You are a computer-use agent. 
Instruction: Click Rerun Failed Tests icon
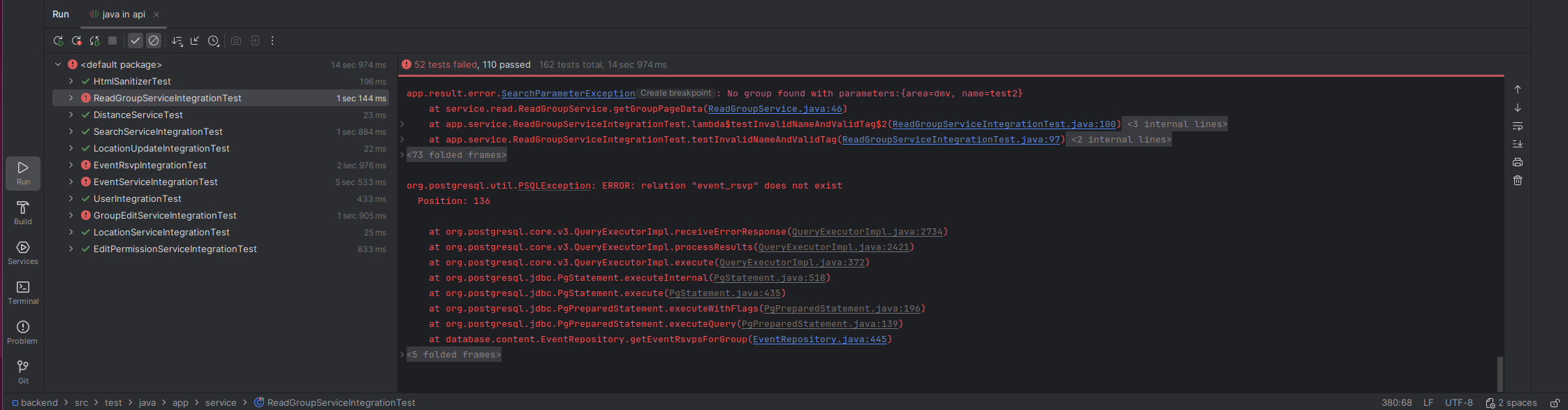coord(77,41)
